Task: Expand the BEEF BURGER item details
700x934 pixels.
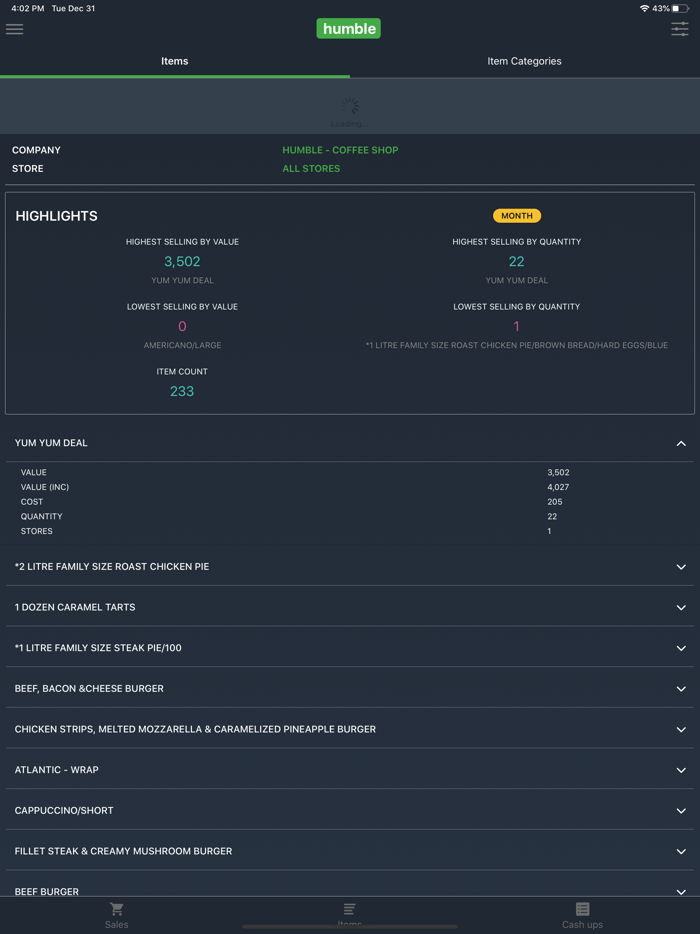Action: click(682, 891)
